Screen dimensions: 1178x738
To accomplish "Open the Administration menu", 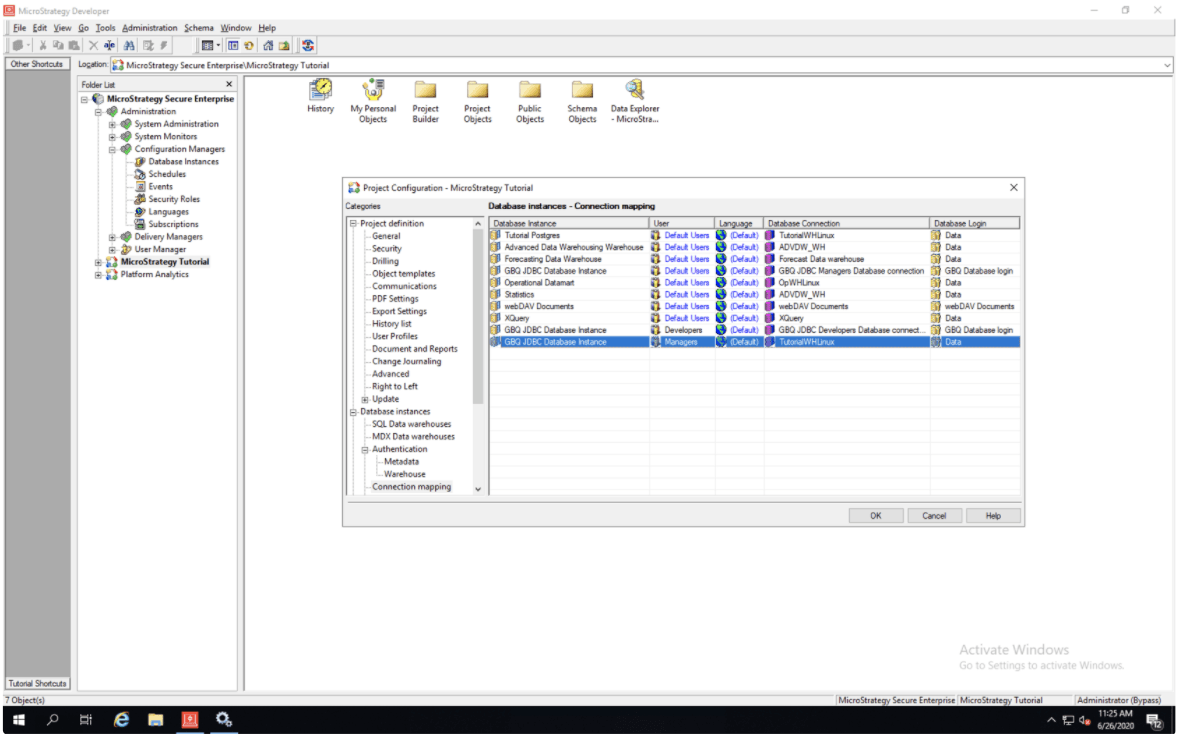I will 150,28.
